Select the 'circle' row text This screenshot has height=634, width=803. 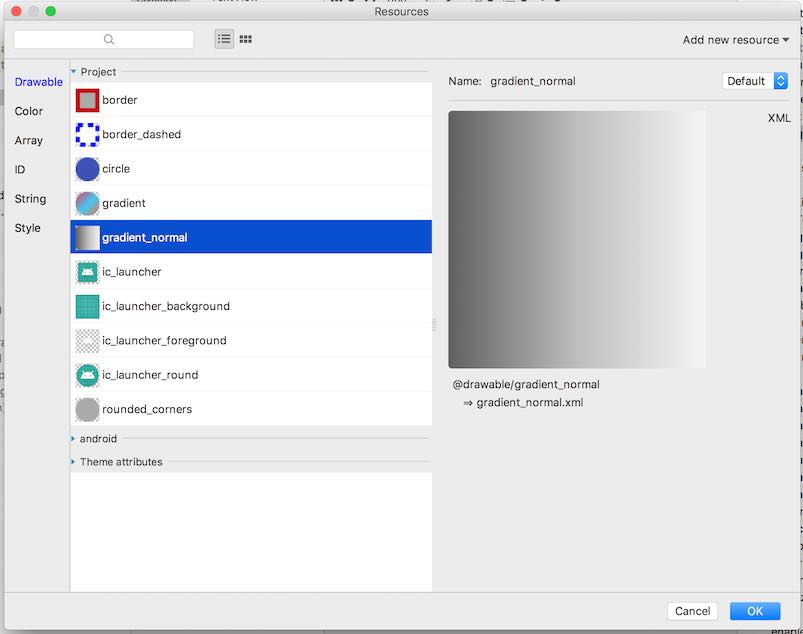coord(116,168)
